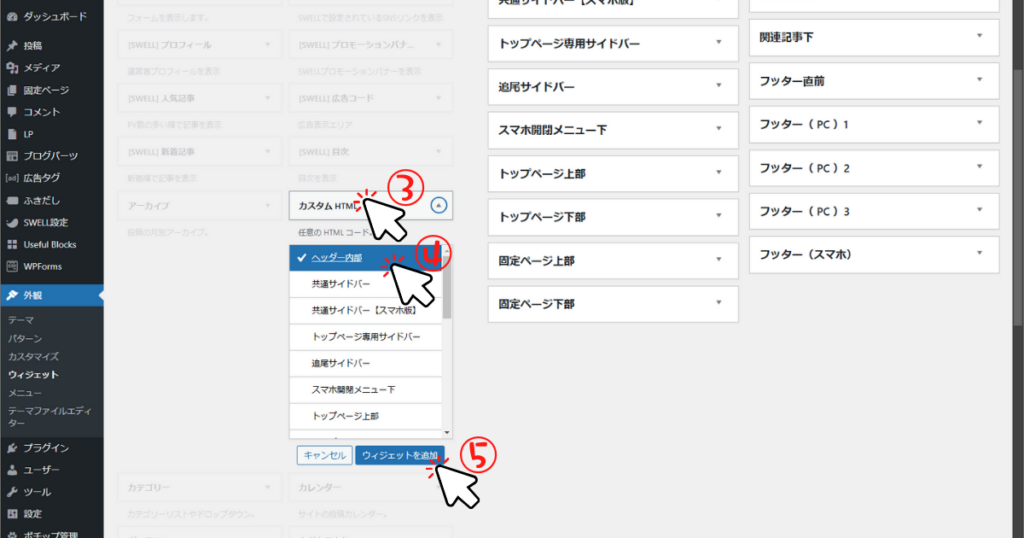This screenshot has width=1024, height=538.
Task: Click the ツール wrench icon
Action: point(12,492)
